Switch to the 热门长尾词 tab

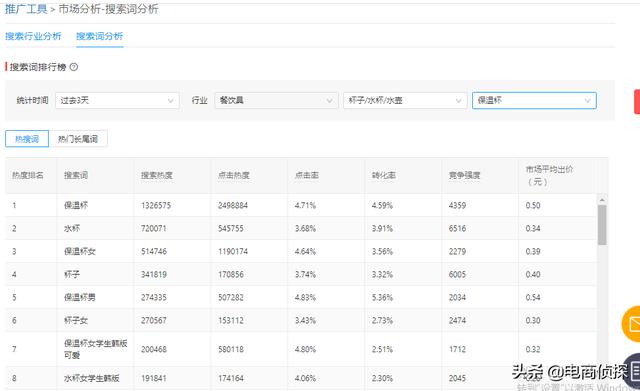coord(78,139)
